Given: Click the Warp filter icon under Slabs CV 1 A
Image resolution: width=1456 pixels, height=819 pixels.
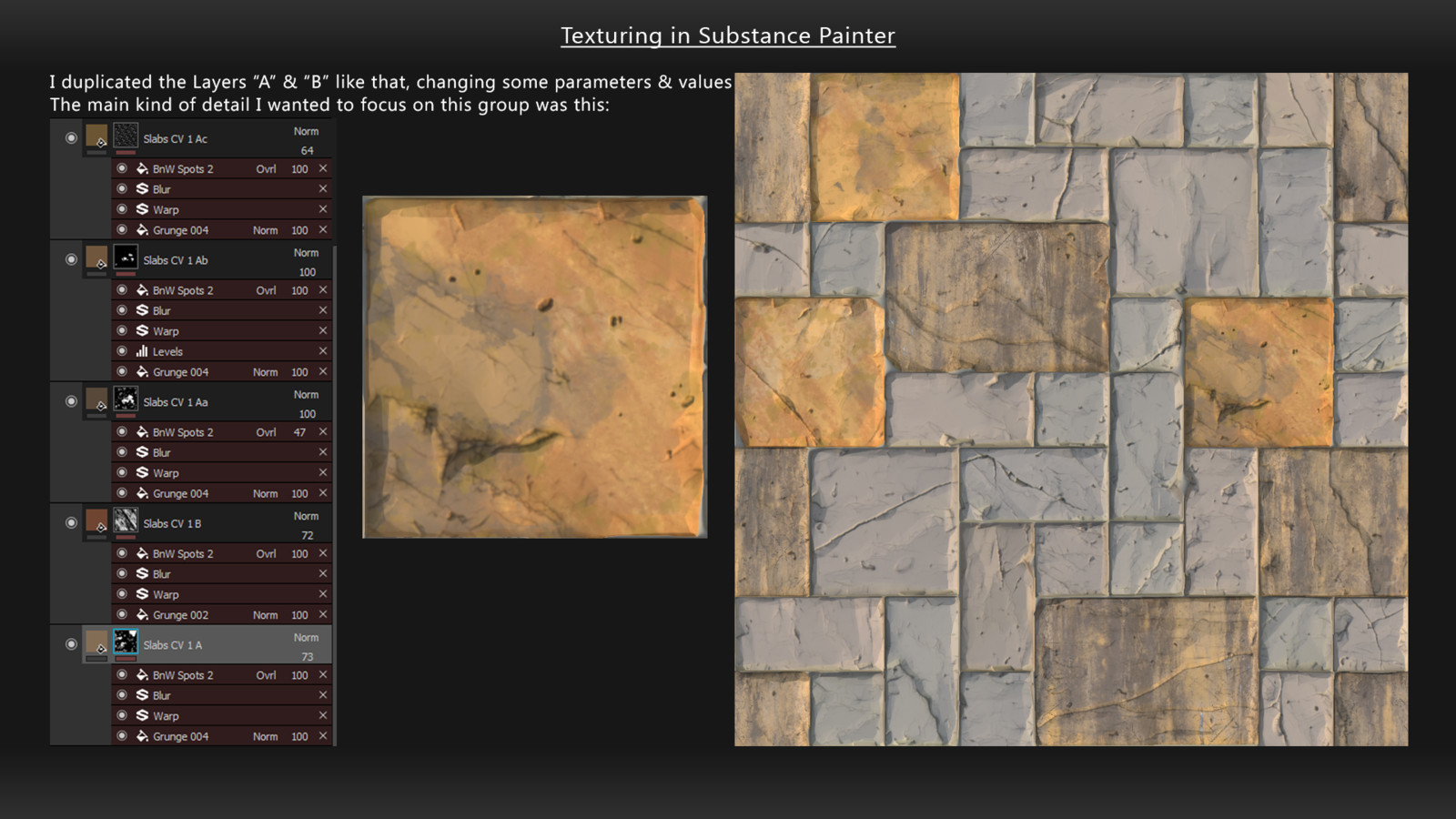Looking at the screenshot, I should (x=142, y=716).
